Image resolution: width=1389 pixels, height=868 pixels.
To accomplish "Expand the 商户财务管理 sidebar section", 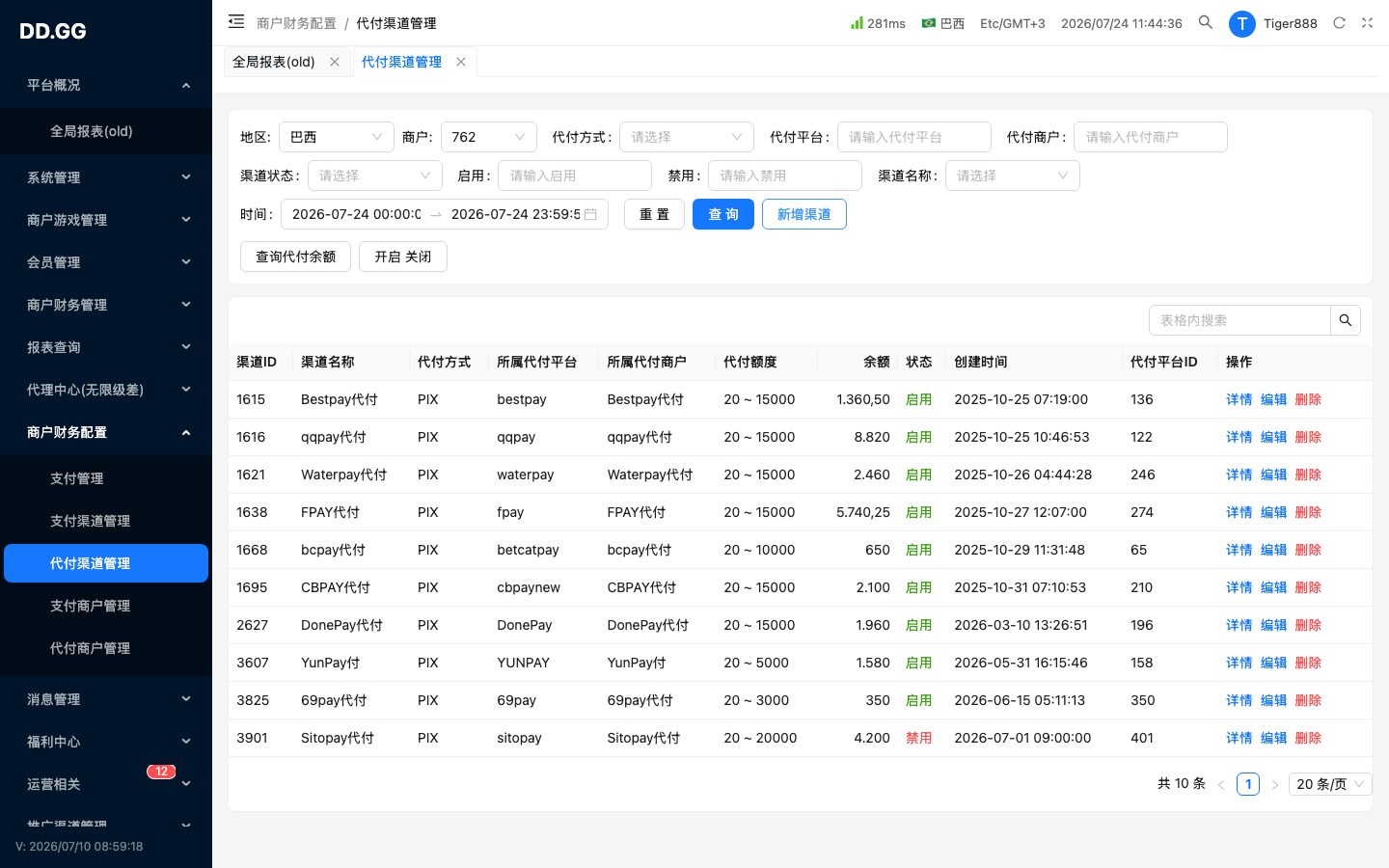I will [106, 305].
